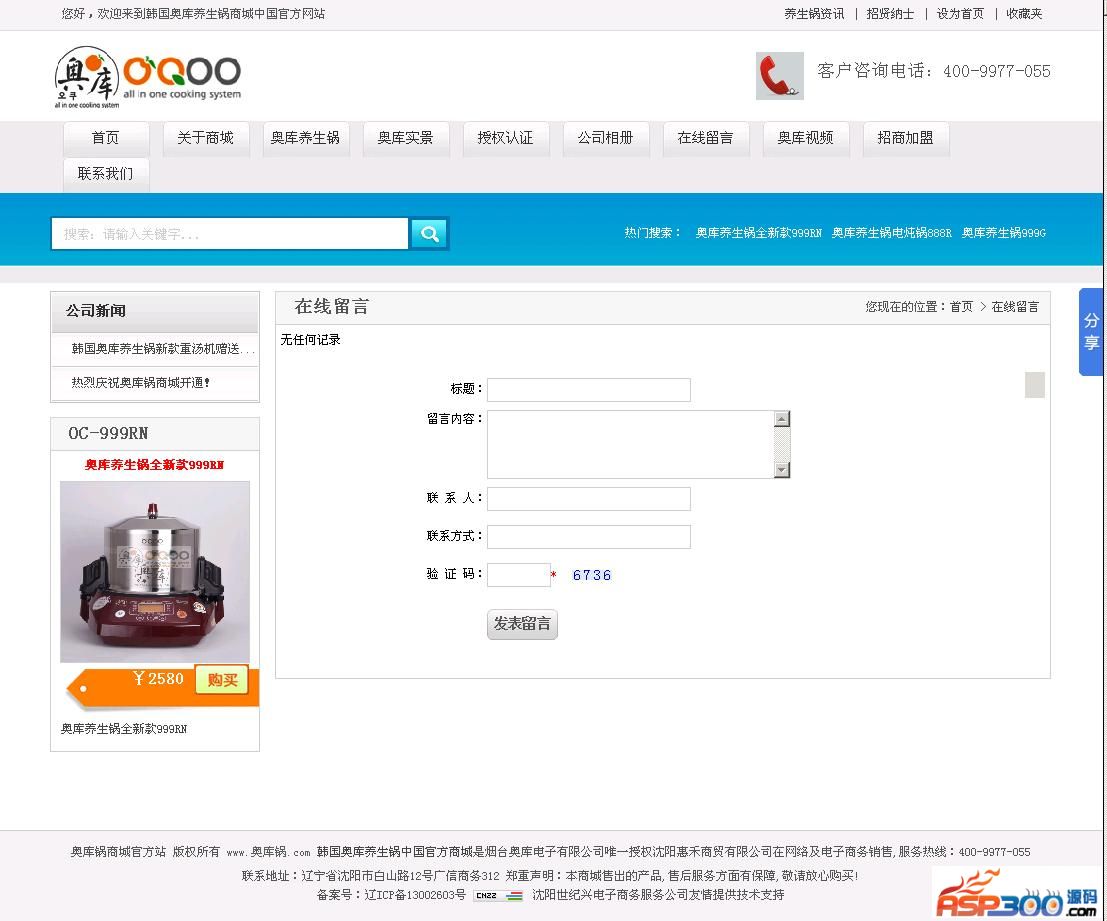
Task: Open the 招商加盟 navigation tab
Action: 906,138
